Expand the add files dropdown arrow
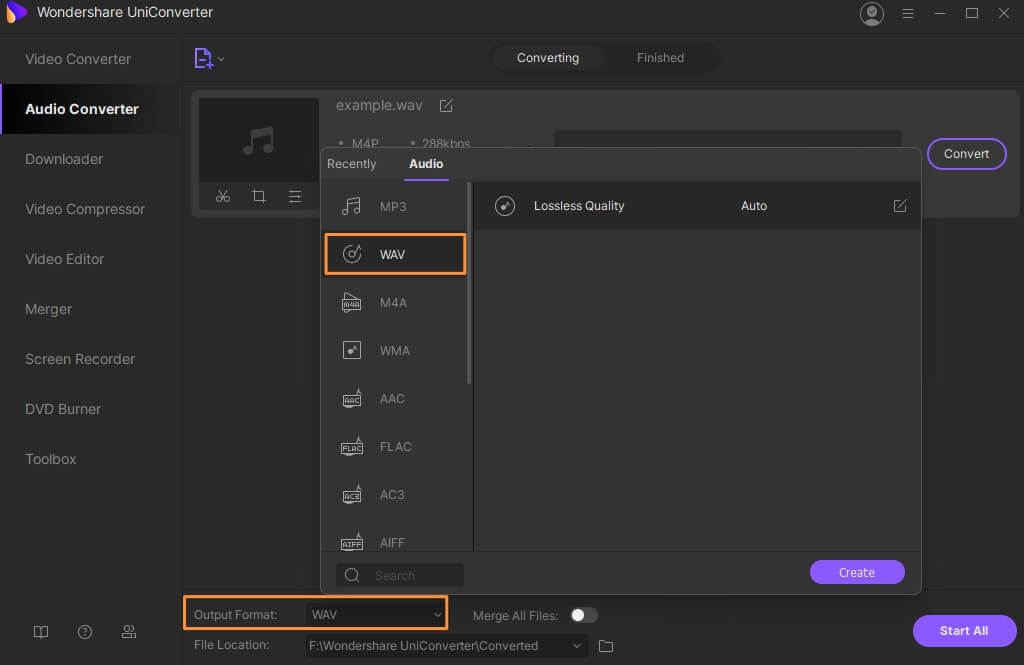 [x=221, y=59]
